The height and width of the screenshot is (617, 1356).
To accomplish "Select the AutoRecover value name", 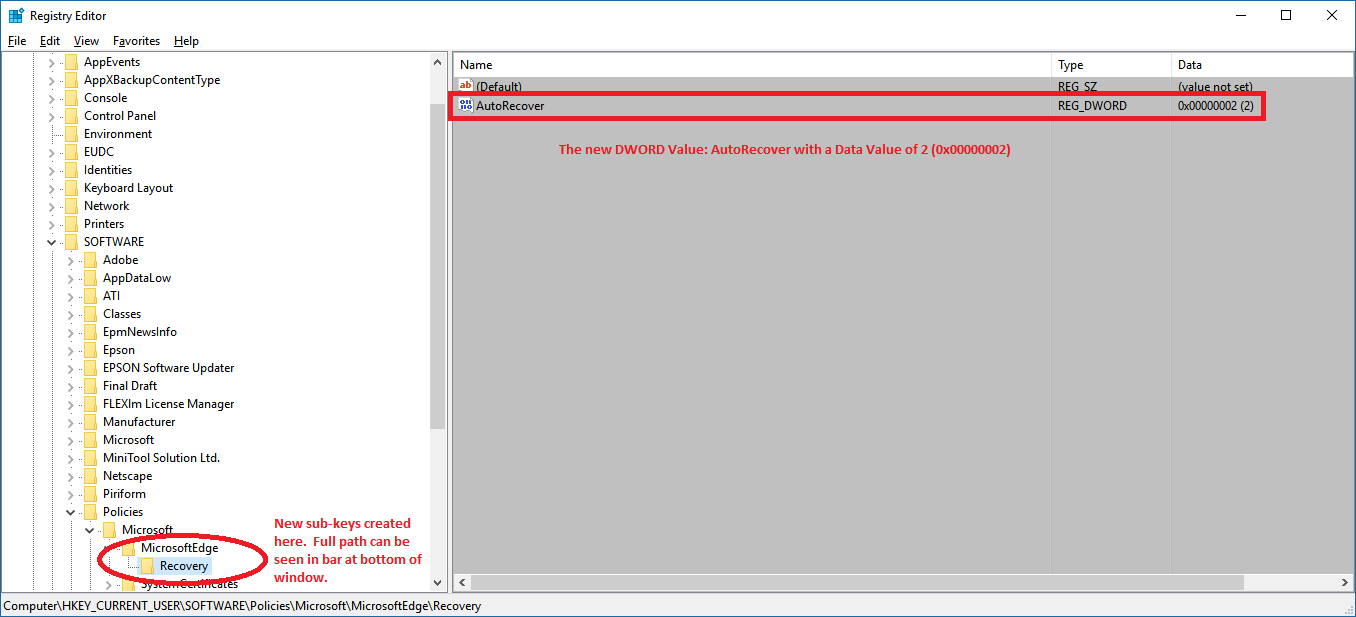I will pyautogui.click(x=510, y=105).
